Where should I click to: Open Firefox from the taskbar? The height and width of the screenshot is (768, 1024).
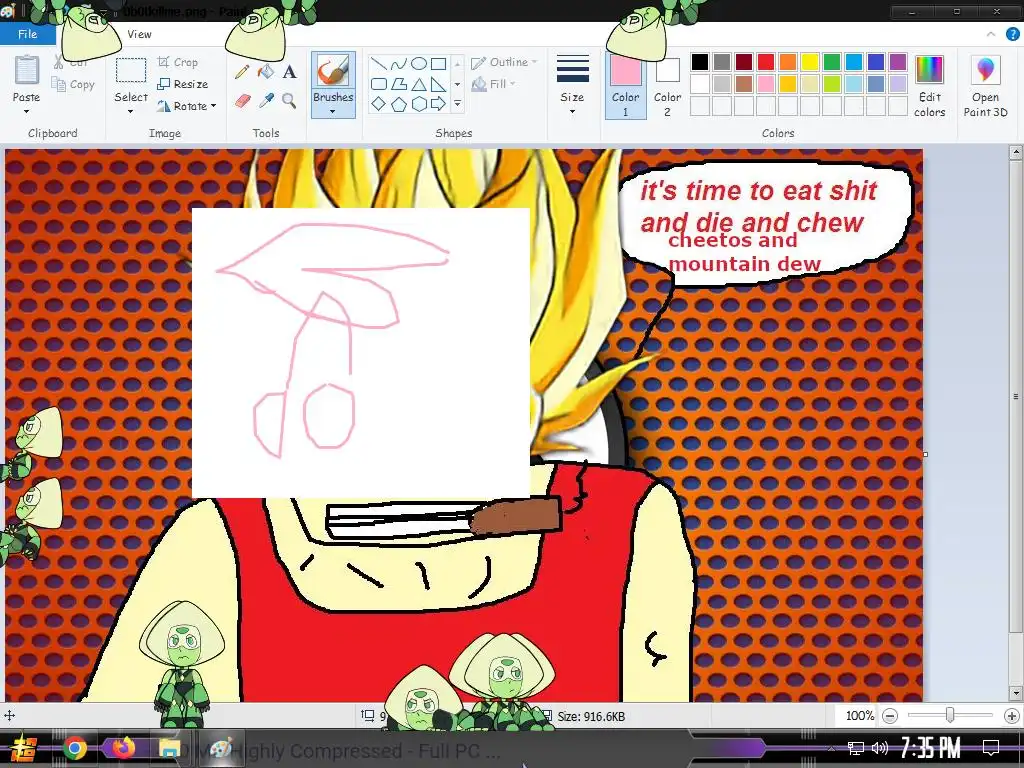[x=123, y=748]
